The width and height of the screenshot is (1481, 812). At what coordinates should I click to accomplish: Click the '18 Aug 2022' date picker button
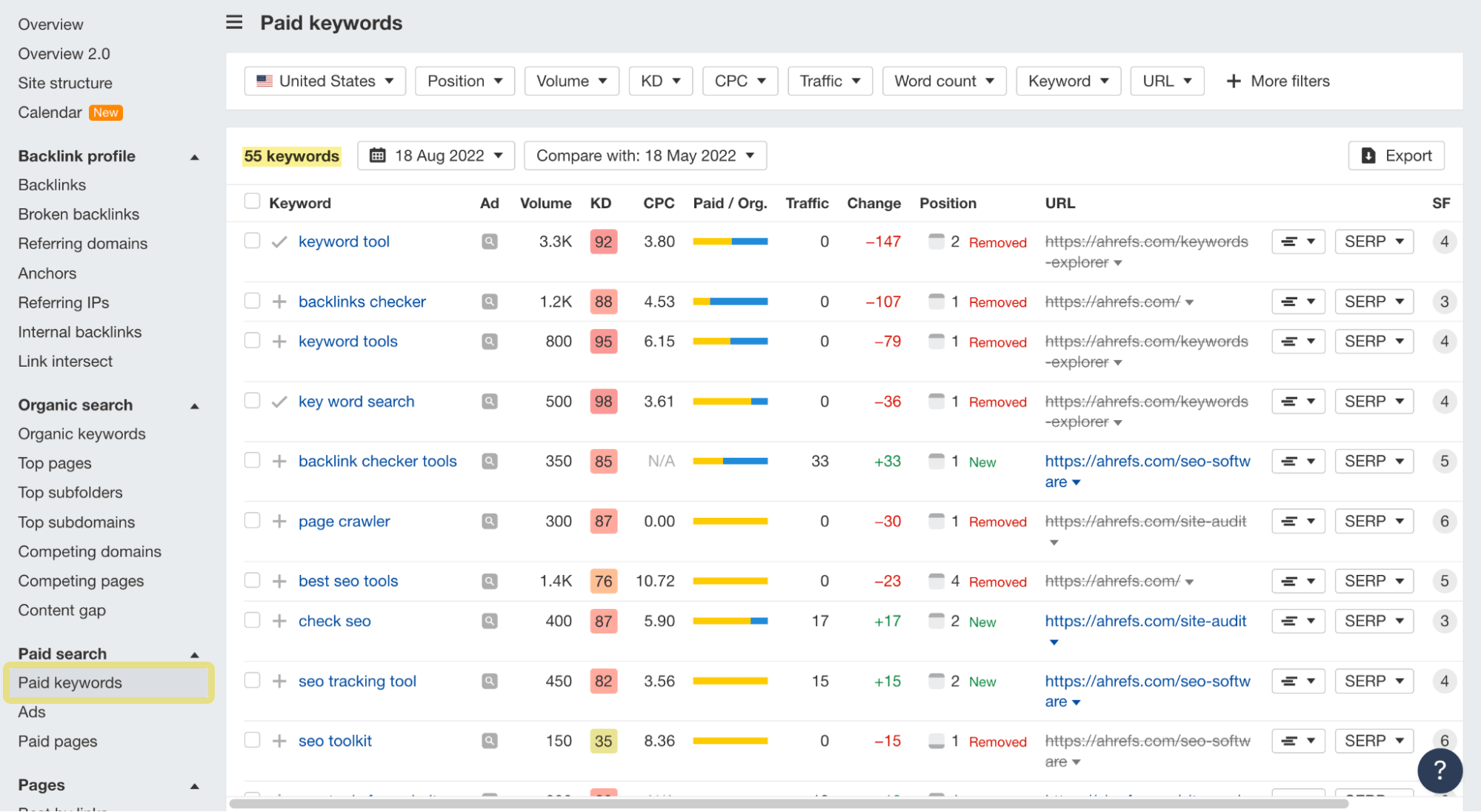(436, 155)
